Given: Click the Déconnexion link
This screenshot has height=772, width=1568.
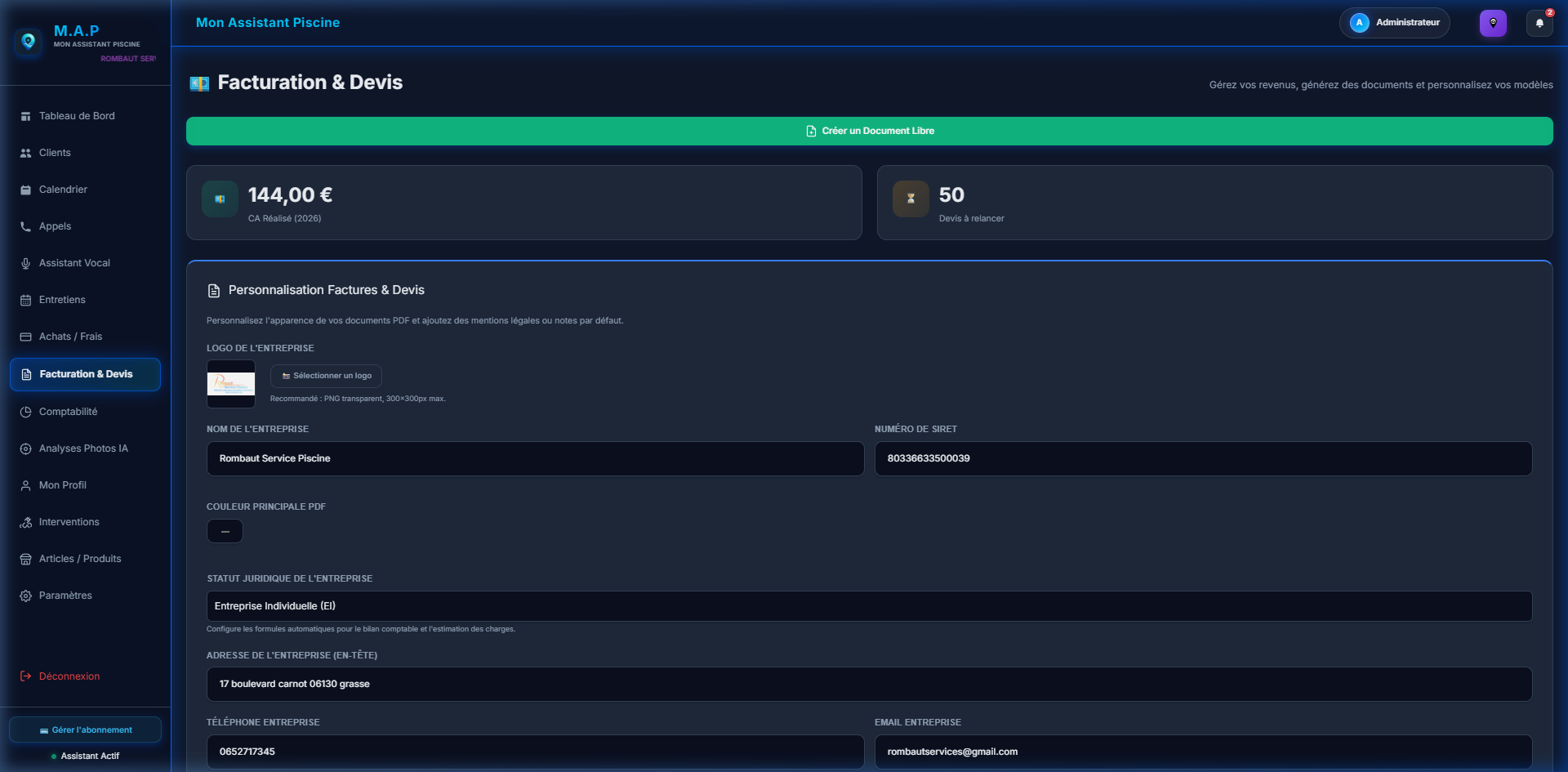Looking at the screenshot, I should tap(69, 676).
